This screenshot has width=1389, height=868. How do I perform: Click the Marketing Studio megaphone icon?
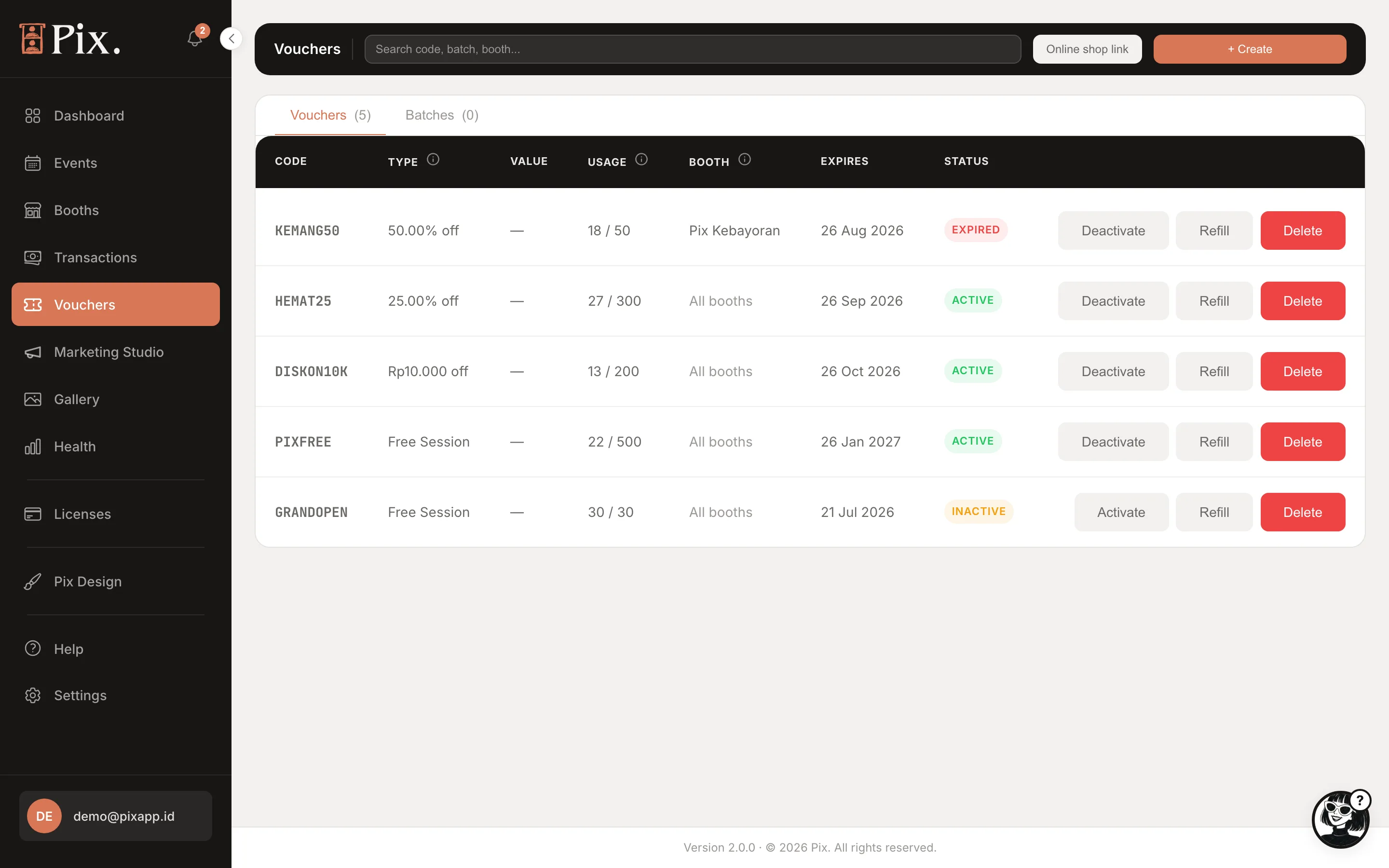click(x=33, y=352)
